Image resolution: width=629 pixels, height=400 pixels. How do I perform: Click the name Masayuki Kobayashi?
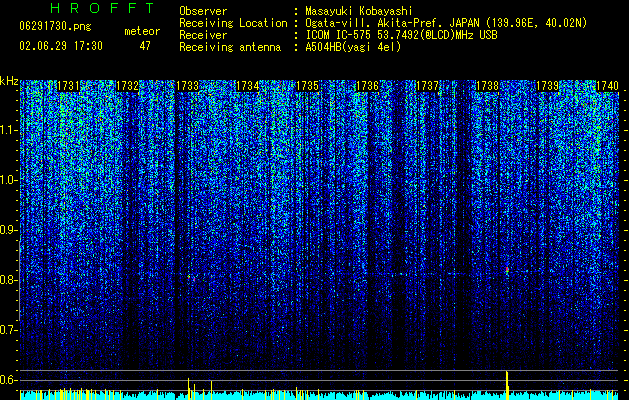[359, 11]
